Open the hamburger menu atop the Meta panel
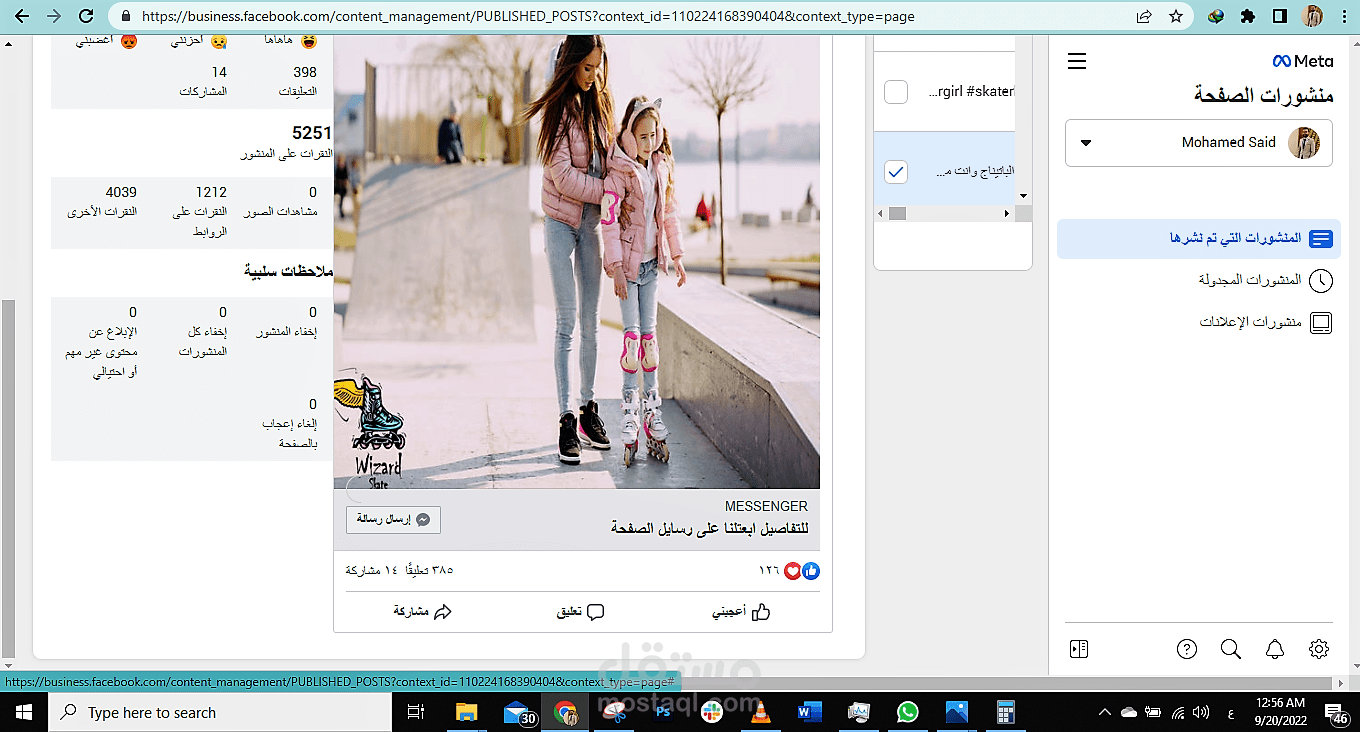The image size is (1360, 732). click(x=1076, y=61)
